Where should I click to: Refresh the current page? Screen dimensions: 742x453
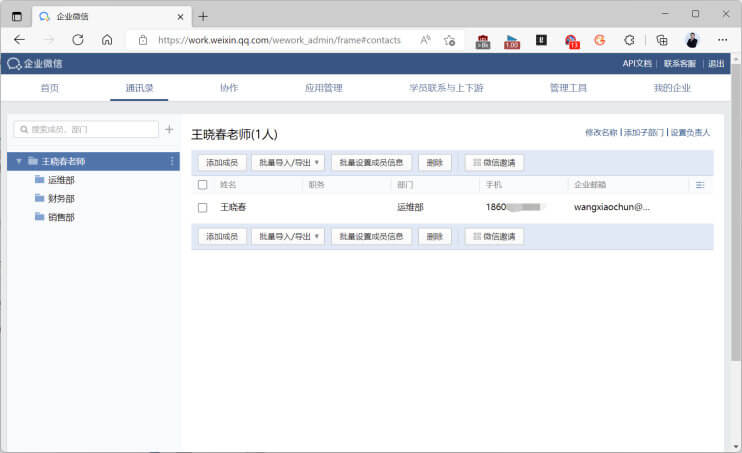coord(78,40)
